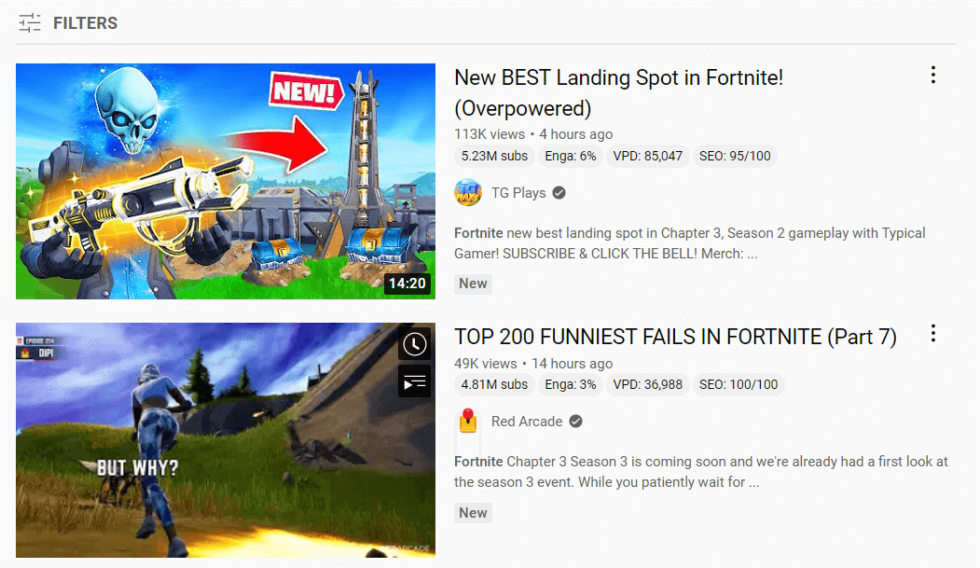
Task: Click the Add to Queue icon
Action: pyautogui.click(x=414, y=381)
